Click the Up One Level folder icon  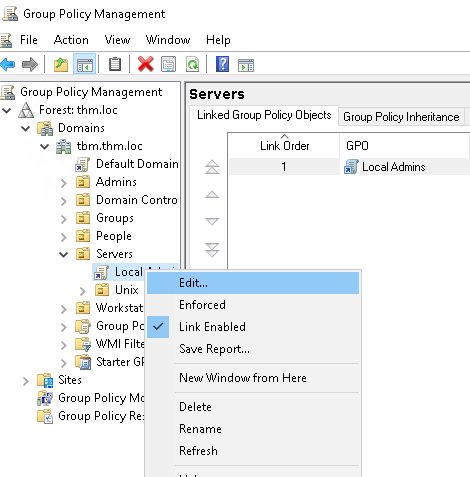pos(61,64)
